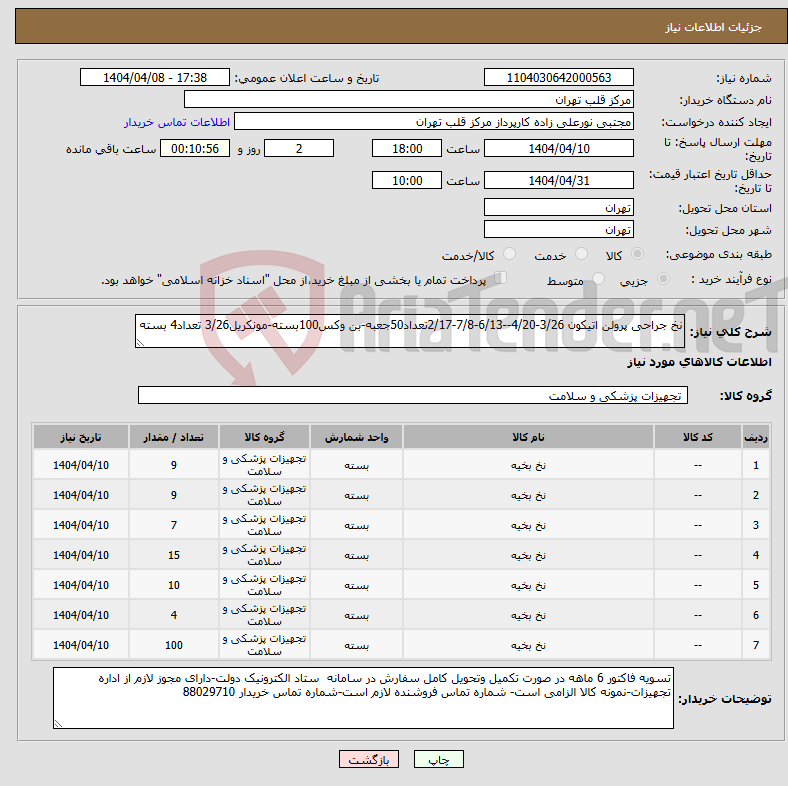
Task: Click the date 1404/04/10 in row 7
Action: 81,645
